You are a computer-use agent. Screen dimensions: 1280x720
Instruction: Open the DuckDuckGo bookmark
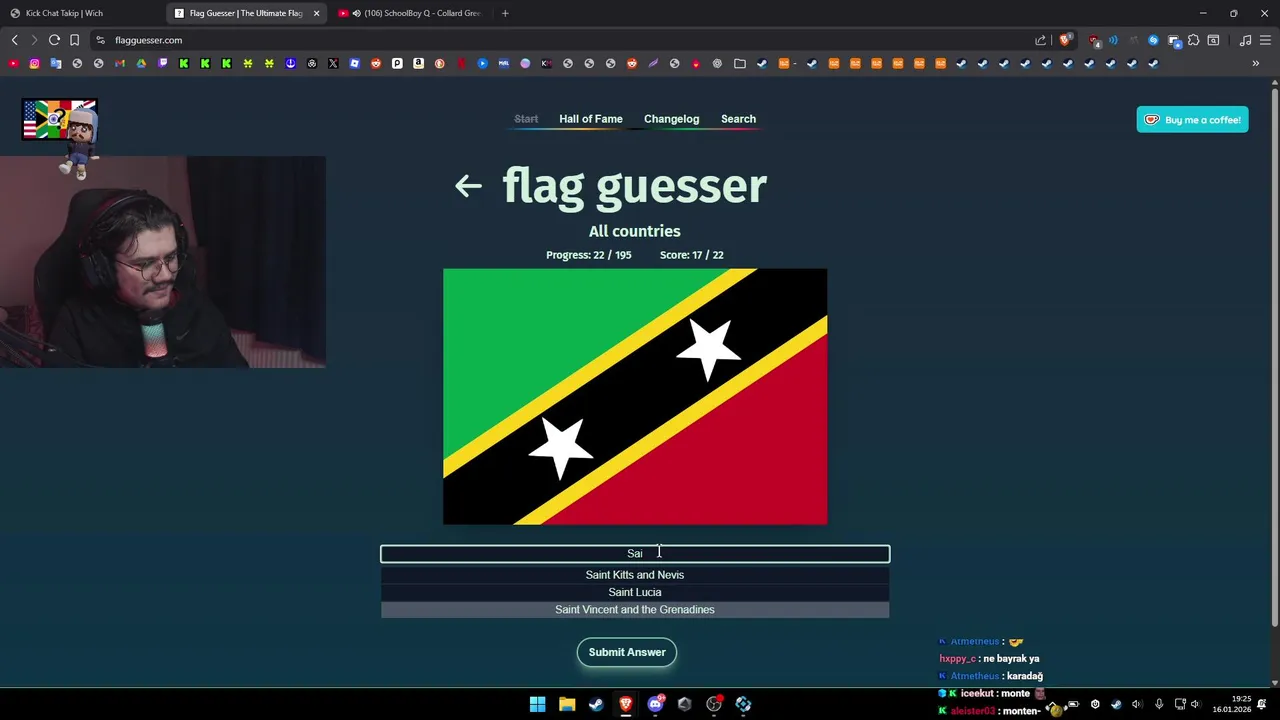point(439,63)
